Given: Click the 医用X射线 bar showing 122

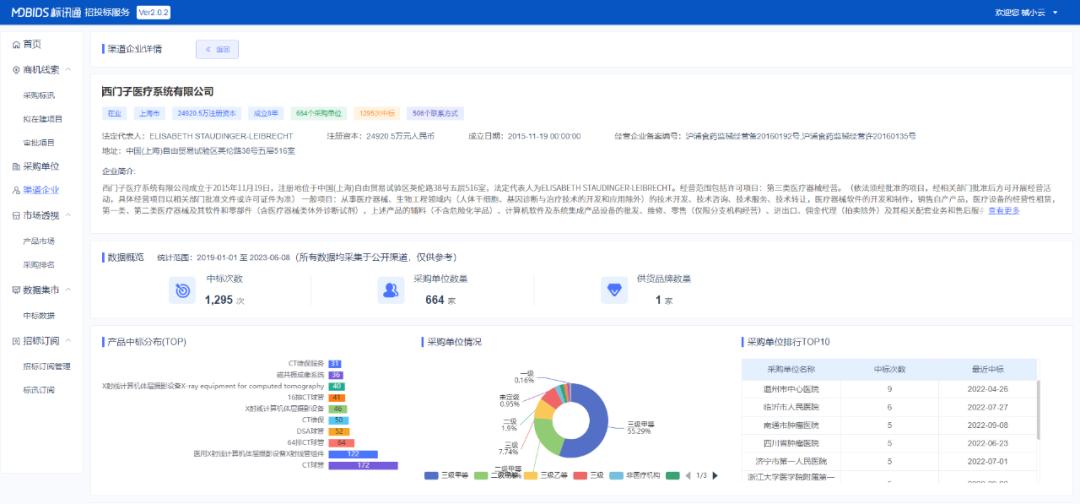Looking at the screenshot, I should tap(353, 454).
